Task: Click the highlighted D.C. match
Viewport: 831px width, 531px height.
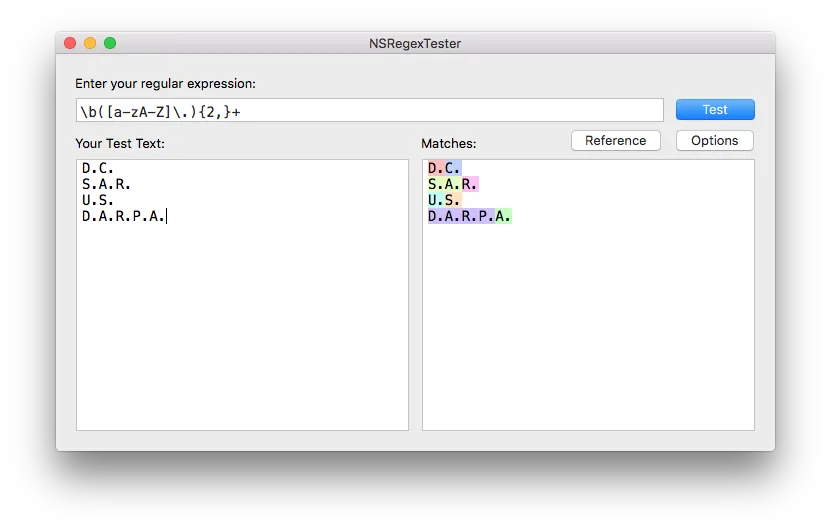Action: pos(445,169)
